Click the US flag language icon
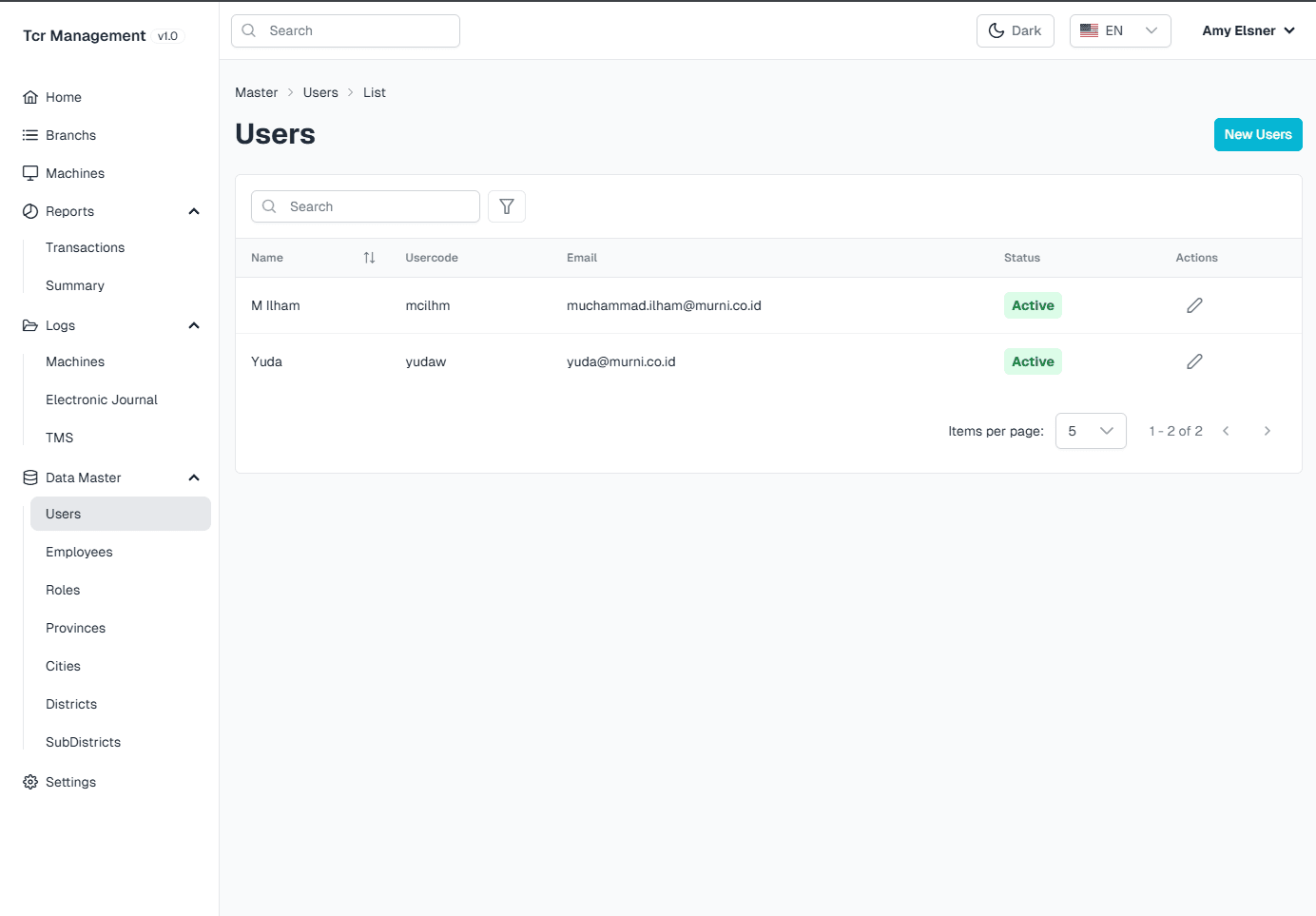This screenshot has width=1316, height=916. (1090, 30)
